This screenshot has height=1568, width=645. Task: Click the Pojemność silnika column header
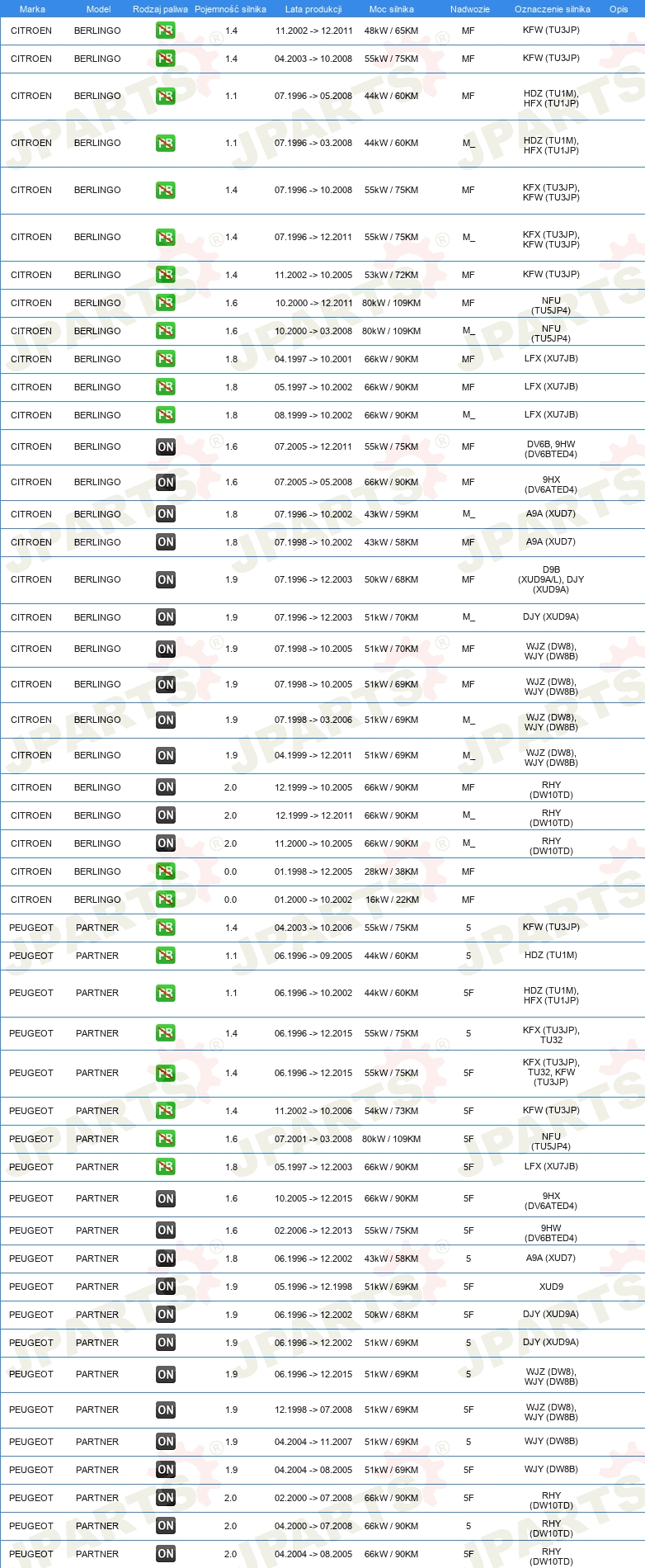click(x=230, y=9)
